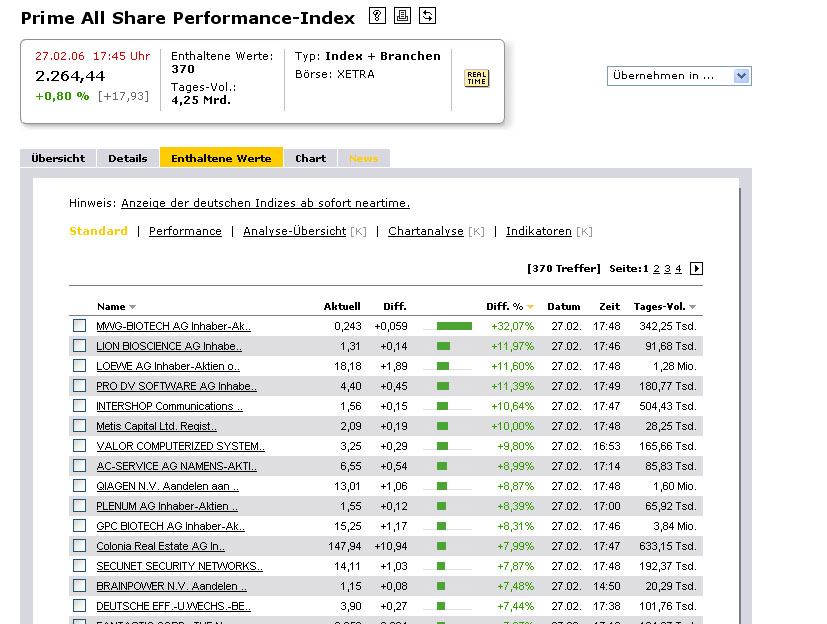Viewport: 827px width, 624px height.
Task: Open MWG-BIOTECH AG Inhaber-Ak.. link
Action: [x=174, y=326]
